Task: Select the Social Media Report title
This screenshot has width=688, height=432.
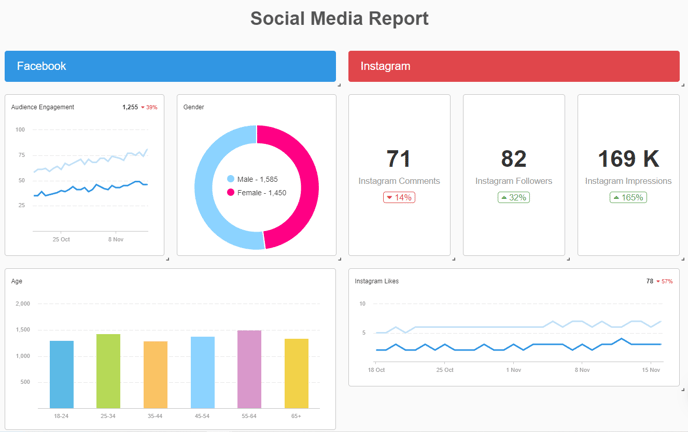Action: (339, 19)
